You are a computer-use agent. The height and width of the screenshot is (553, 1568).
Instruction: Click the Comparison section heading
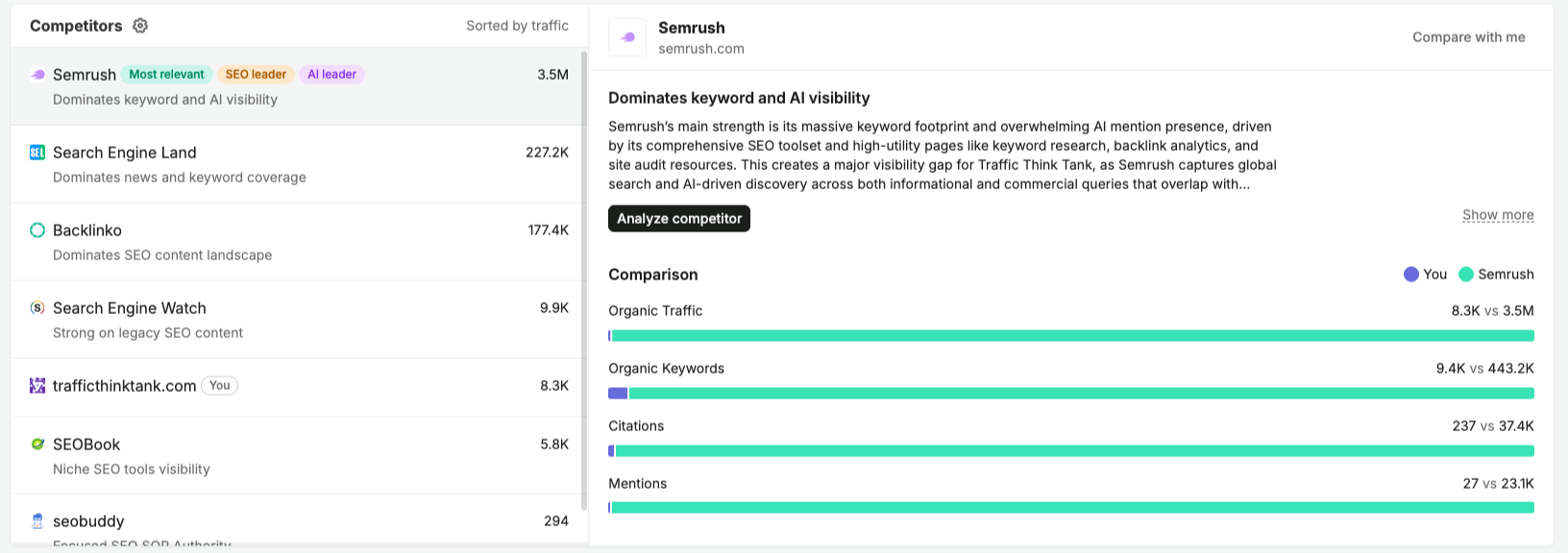click(653, 275)
